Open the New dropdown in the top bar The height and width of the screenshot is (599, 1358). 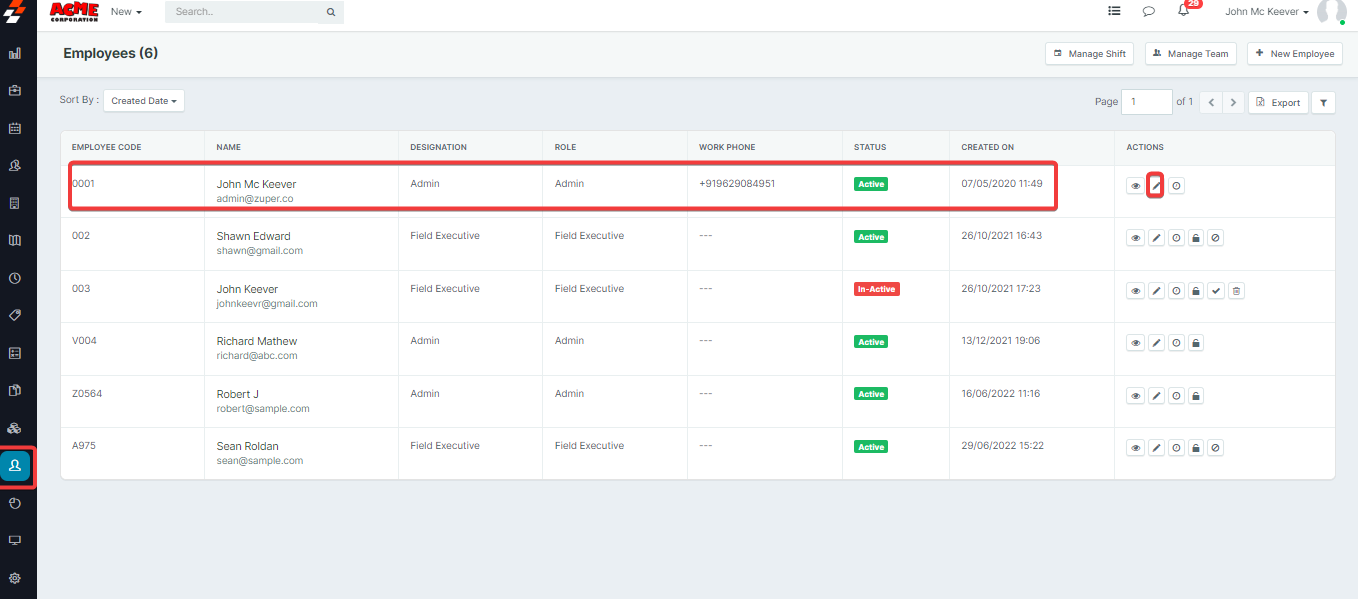point(126,12)
